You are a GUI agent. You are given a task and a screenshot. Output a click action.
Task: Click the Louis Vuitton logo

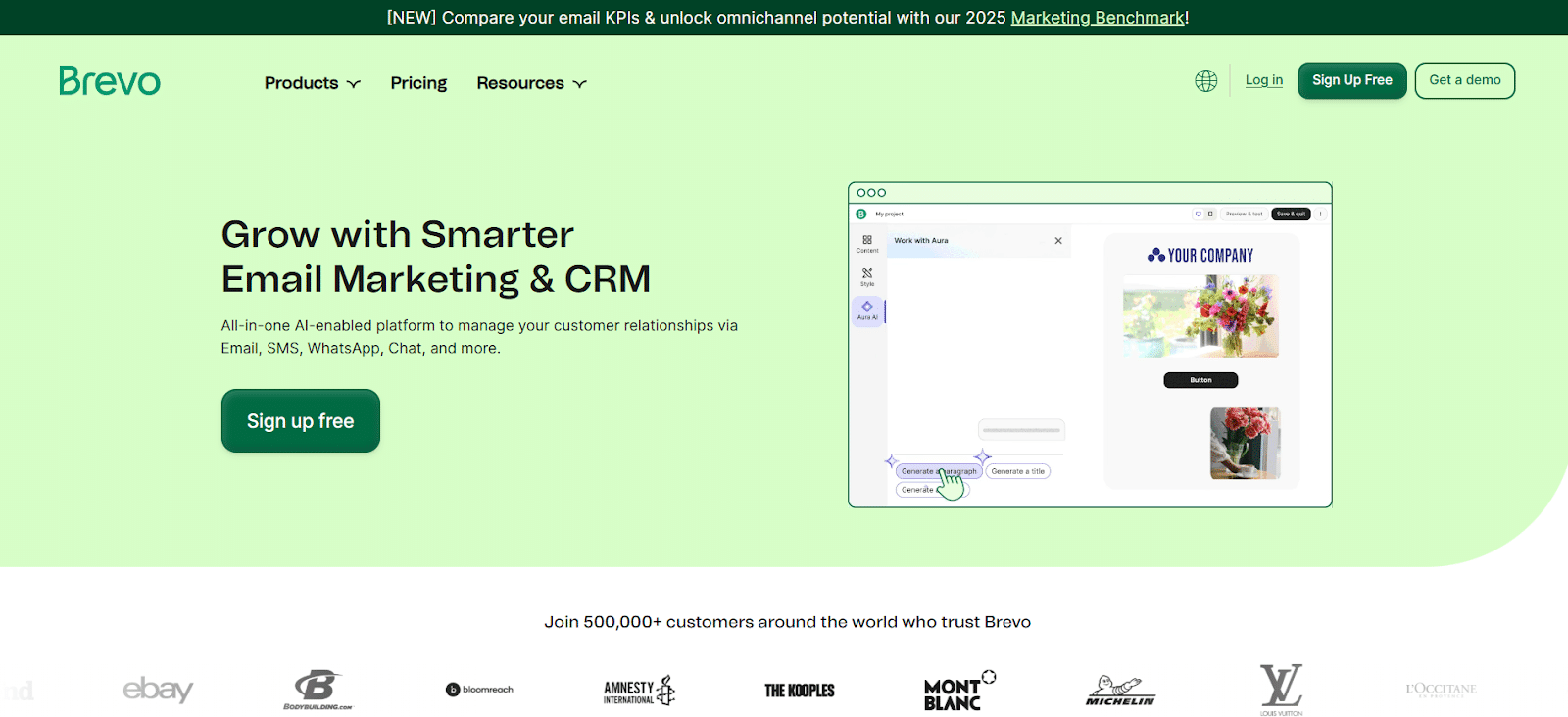tap(1281, 690)
